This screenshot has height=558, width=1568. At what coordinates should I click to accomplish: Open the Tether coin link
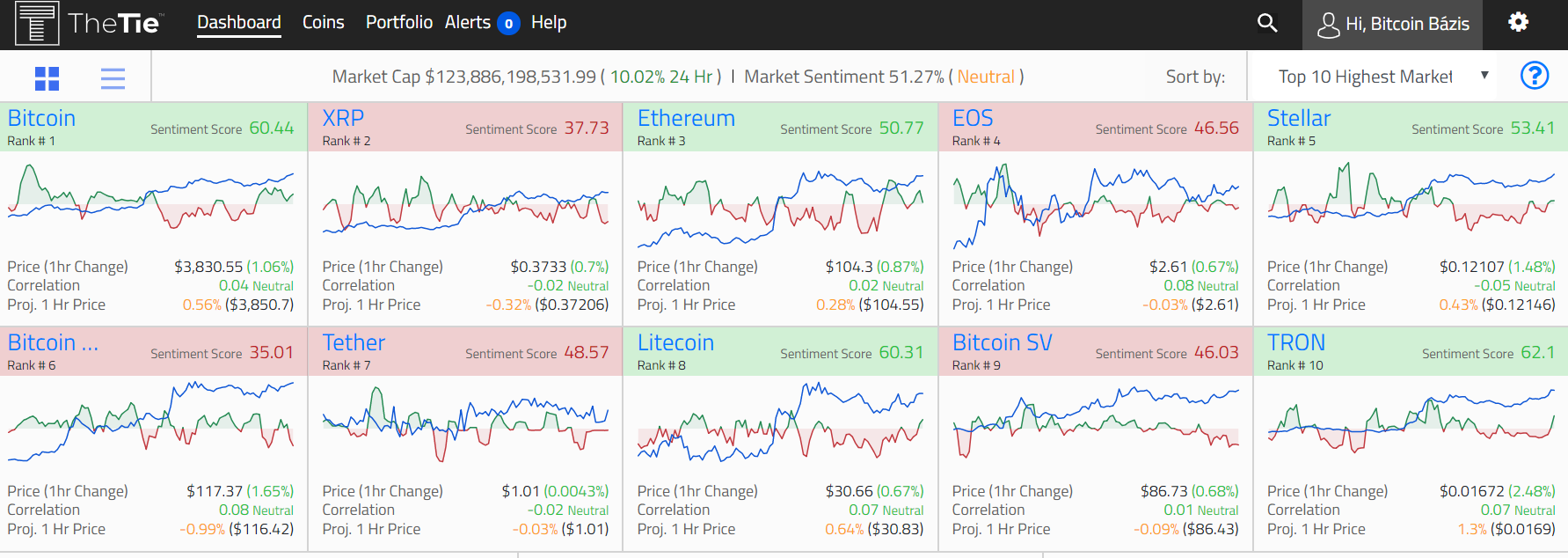click(354, 342)
